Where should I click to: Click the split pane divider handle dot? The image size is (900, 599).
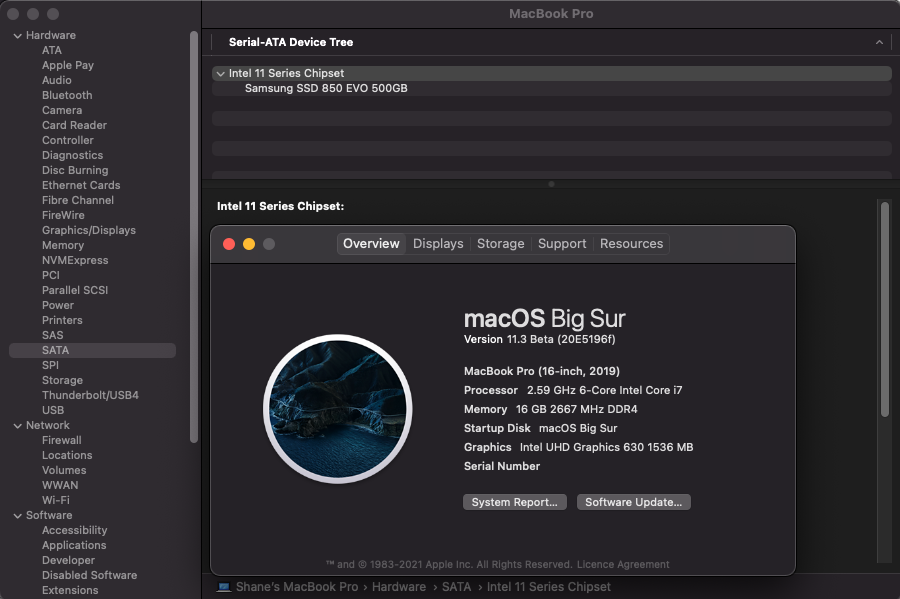pyautogui.click(x=551, y=184)
